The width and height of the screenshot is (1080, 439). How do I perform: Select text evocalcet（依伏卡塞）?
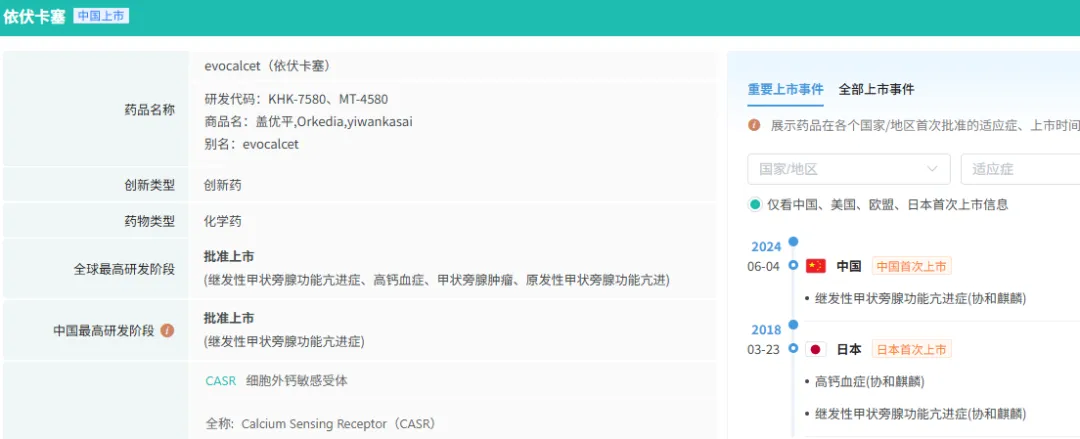(x=267, y=66)
